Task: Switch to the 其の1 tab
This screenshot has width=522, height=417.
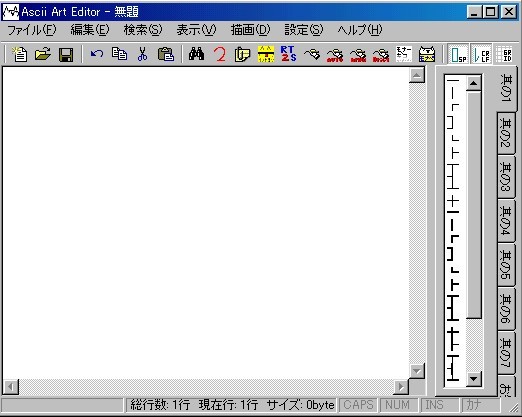Action: pyautogui.click(x=507, y=88)
